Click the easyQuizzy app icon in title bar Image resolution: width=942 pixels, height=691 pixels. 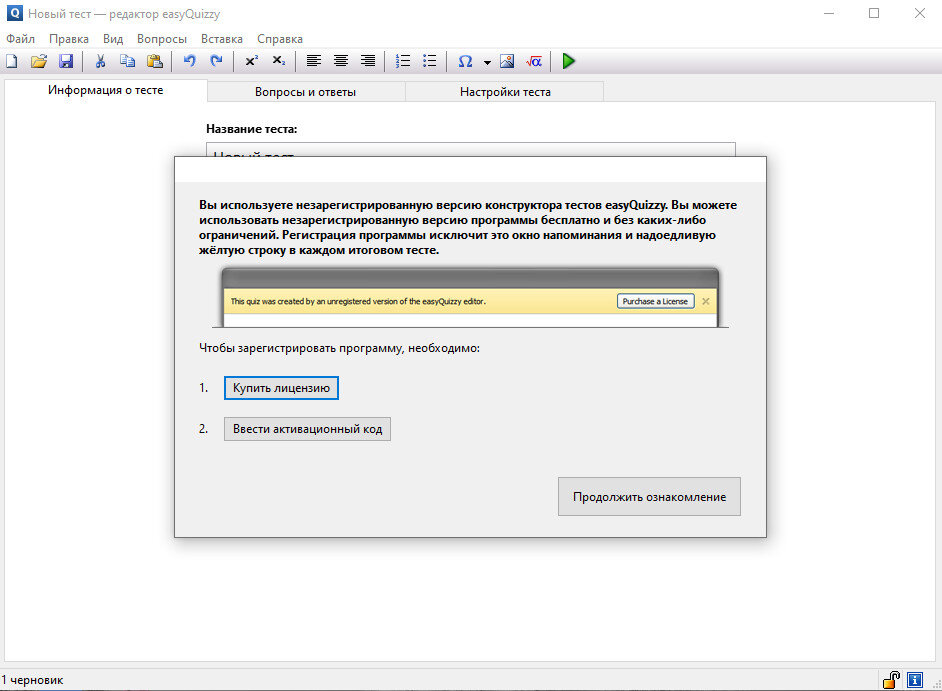click(x=14, y=13)
